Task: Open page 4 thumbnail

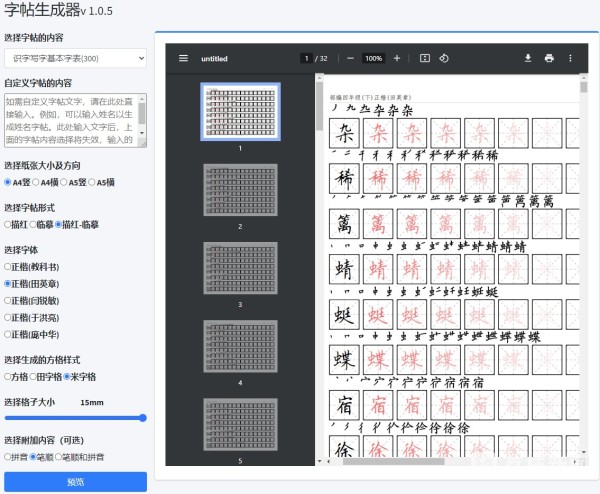Action: 240,346
